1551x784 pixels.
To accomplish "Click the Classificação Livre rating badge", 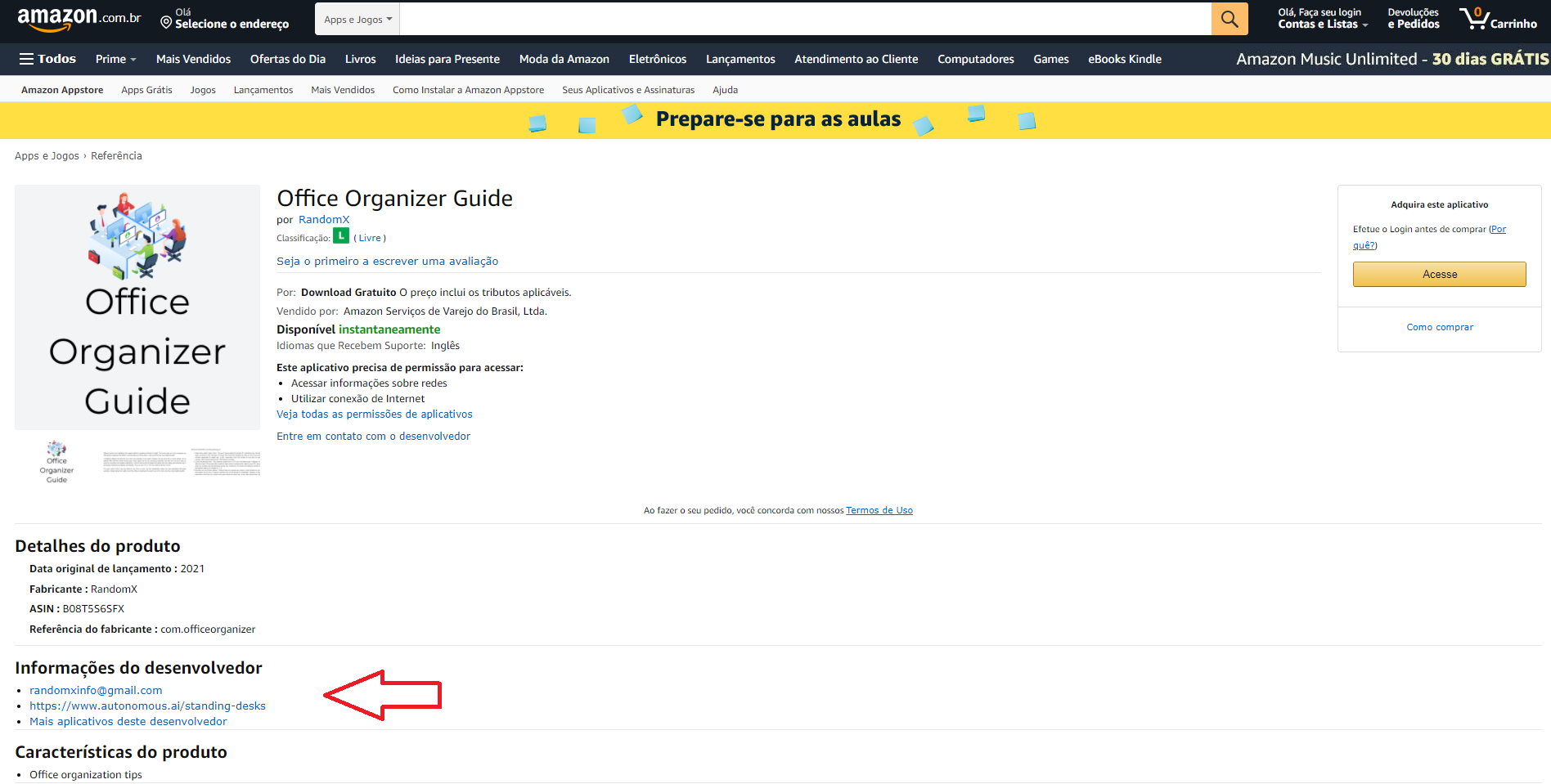I will point(341,235).
